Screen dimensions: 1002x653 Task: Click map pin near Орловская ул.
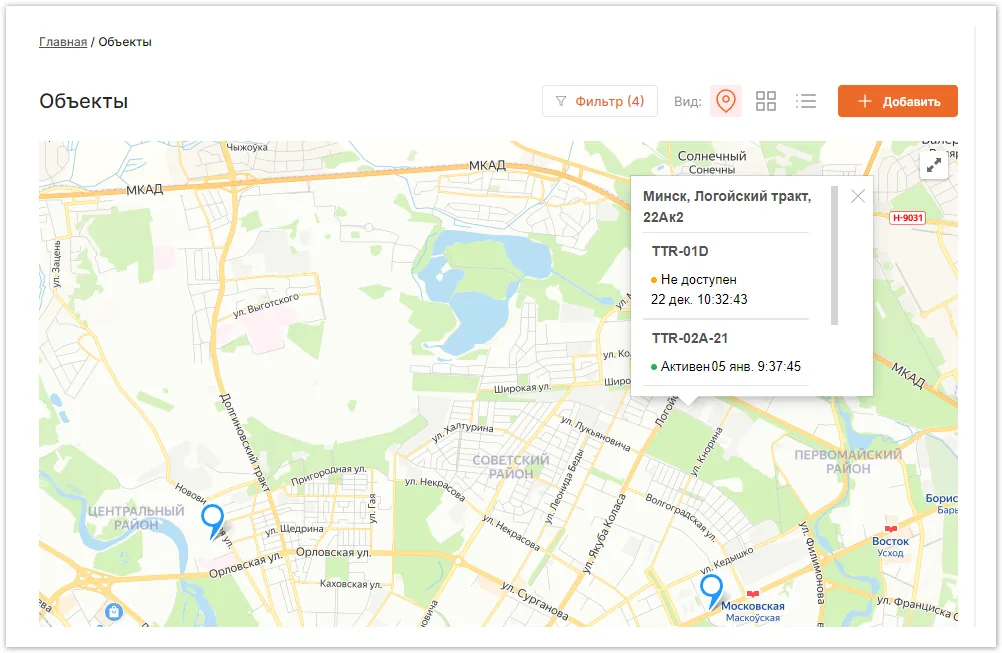pyautogui.click(x=213, y=521)
